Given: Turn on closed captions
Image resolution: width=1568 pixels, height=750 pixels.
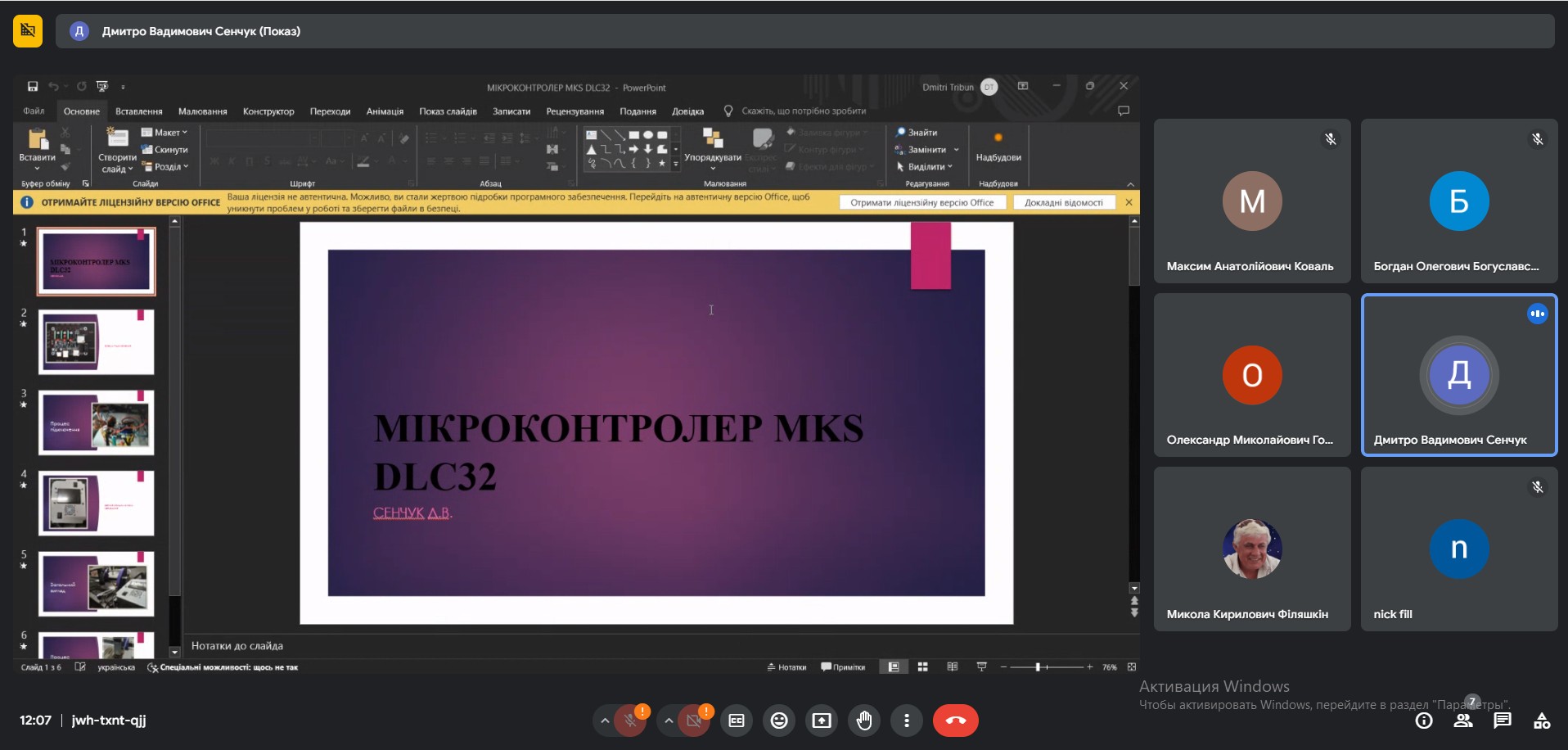Looking at the screenshot, I should tap(737, 721).
